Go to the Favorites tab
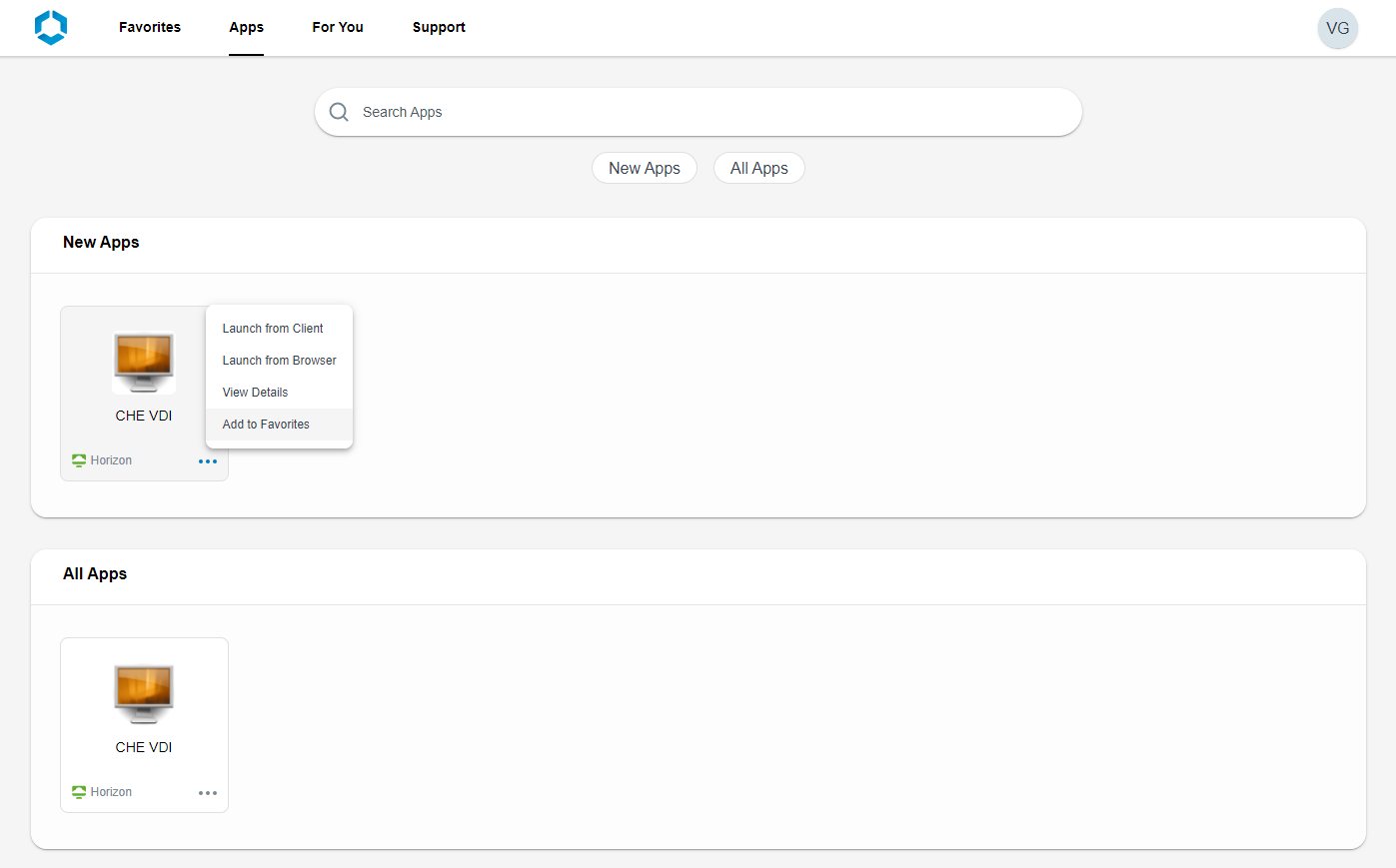This screenshot has width=1396, height=868. coord(150,27)
